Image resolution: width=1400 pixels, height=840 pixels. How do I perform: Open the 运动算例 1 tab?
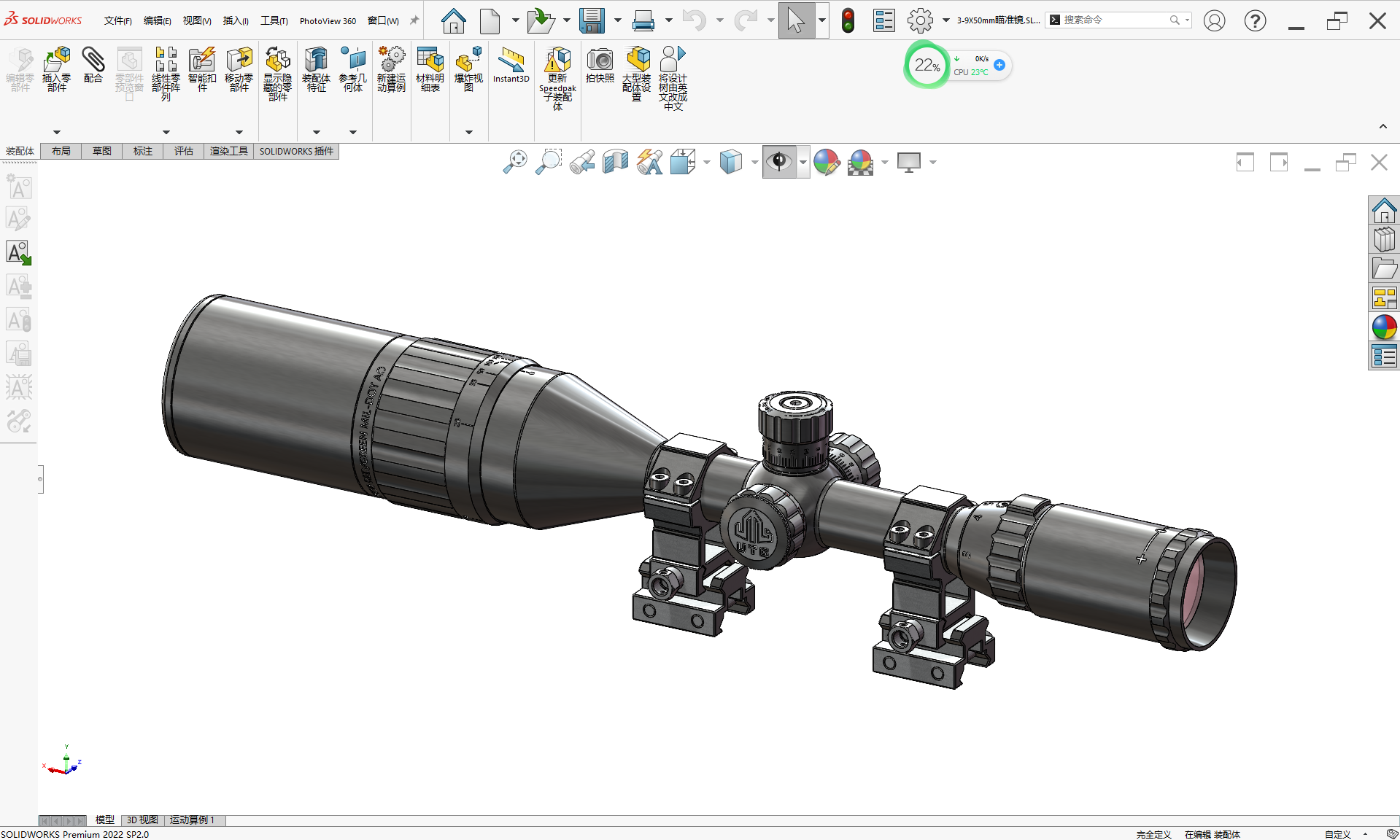point(192,820)
